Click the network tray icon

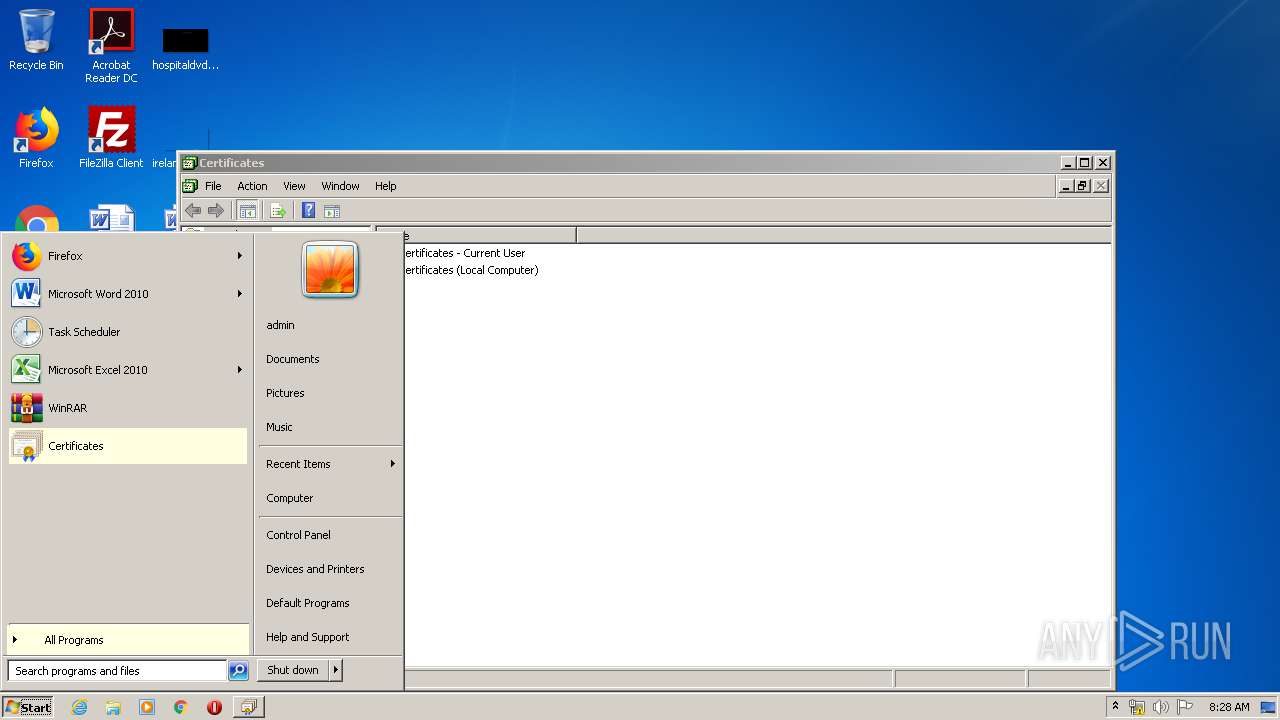pyautogui.click(x=1137, y=707)
